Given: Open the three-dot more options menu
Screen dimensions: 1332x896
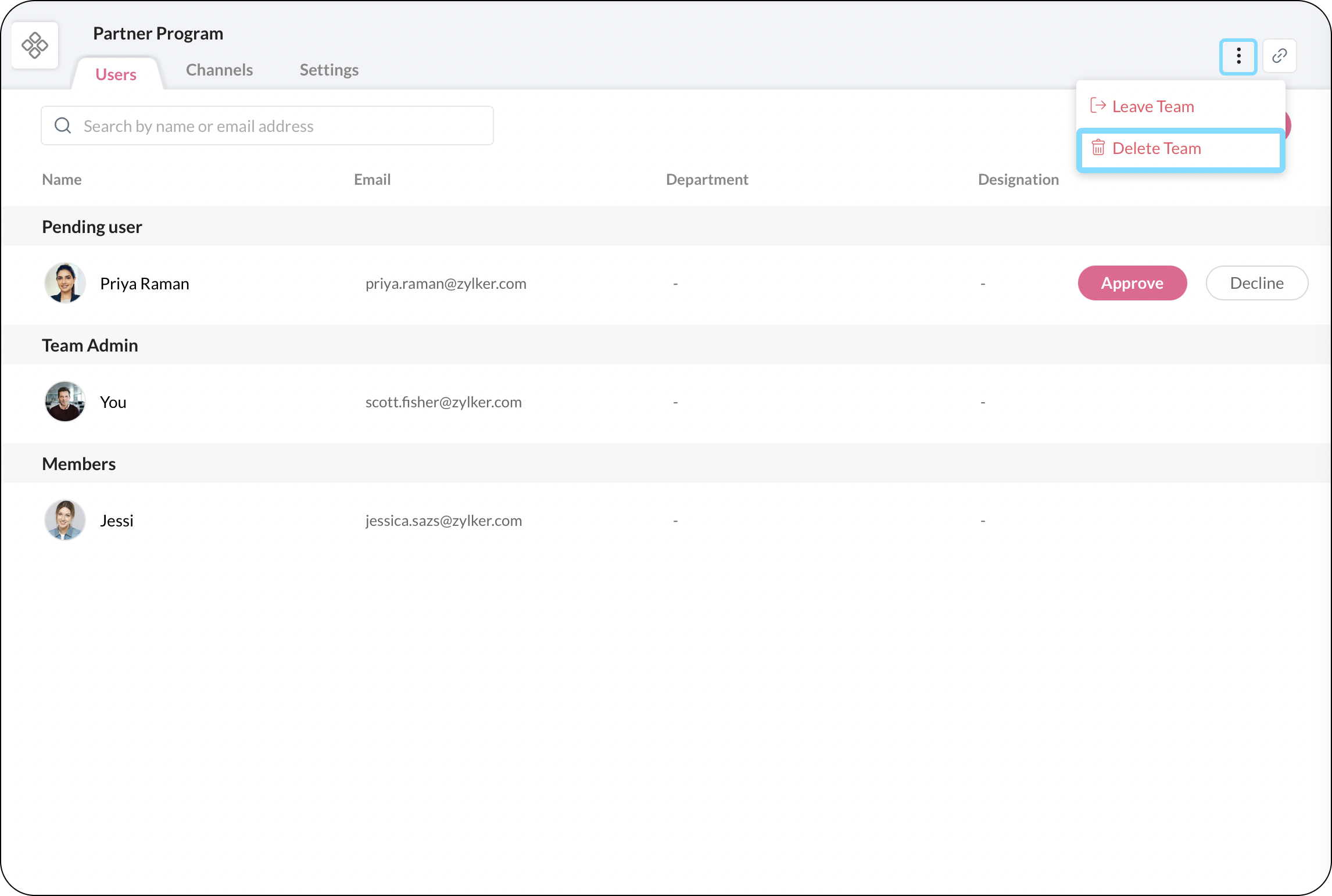Looking at the screenshot, I should (x=1238, y=56).
